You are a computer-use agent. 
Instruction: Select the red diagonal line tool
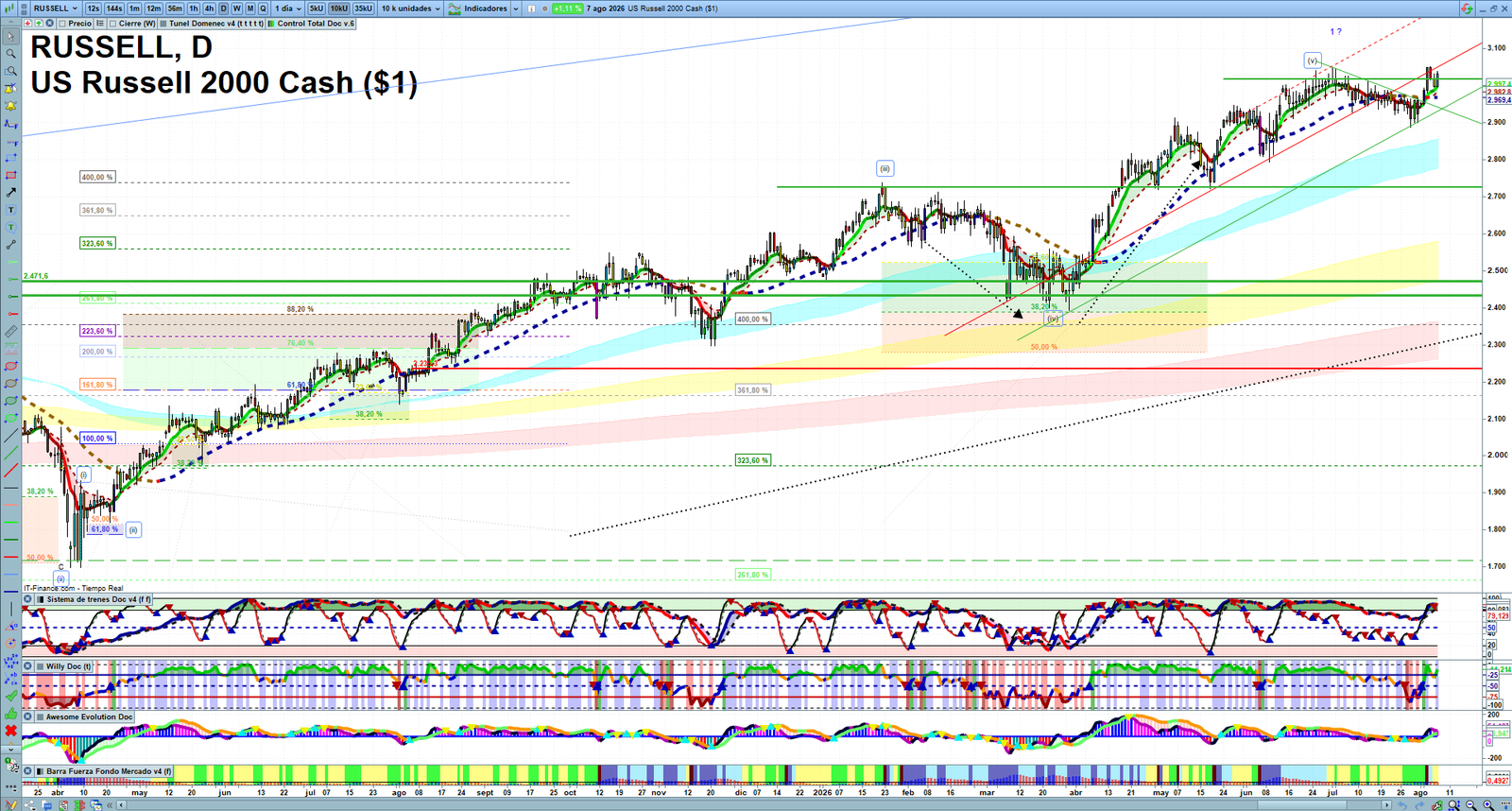11,470
